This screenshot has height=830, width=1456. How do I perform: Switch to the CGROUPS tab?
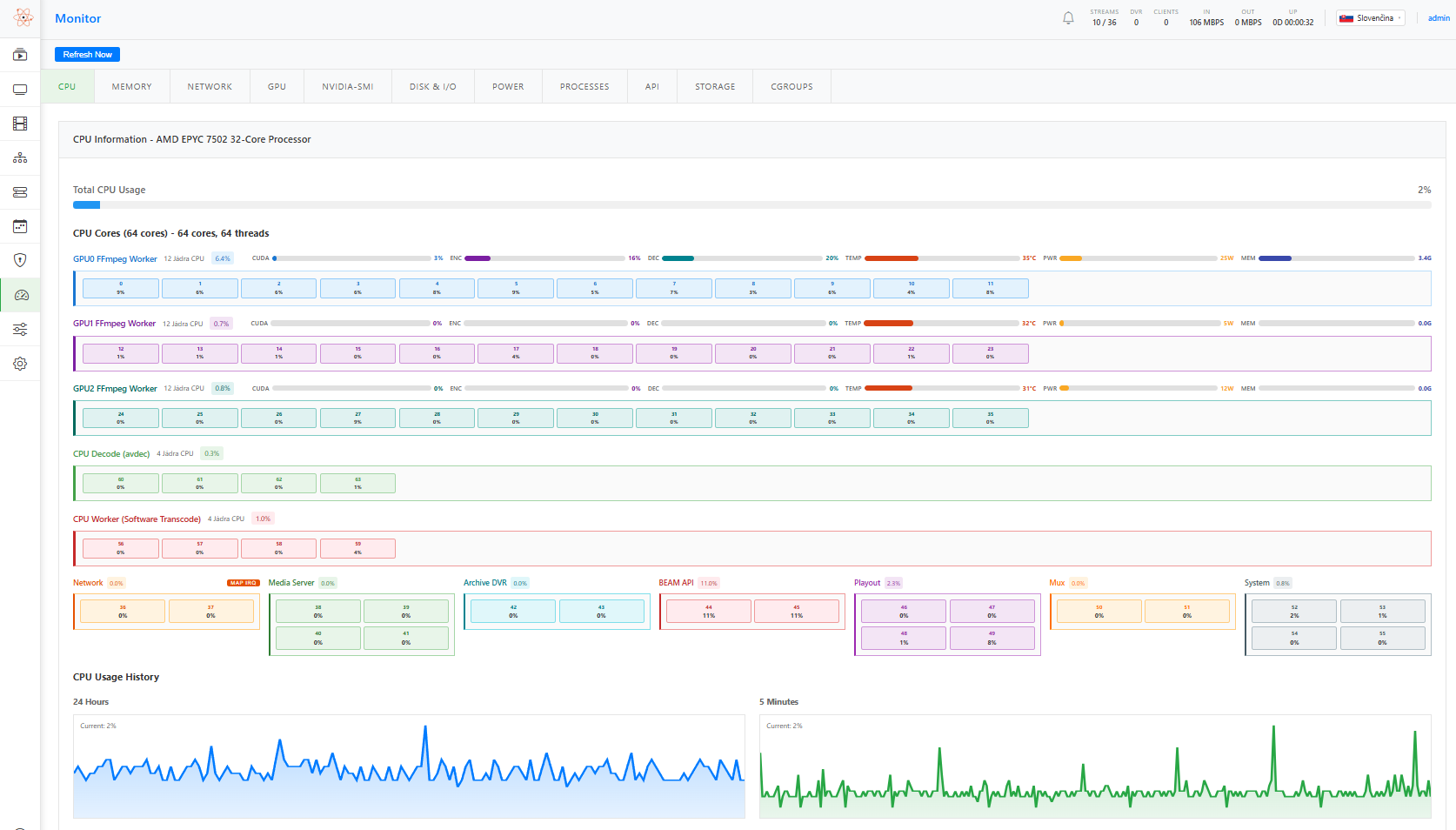point(791,87)
